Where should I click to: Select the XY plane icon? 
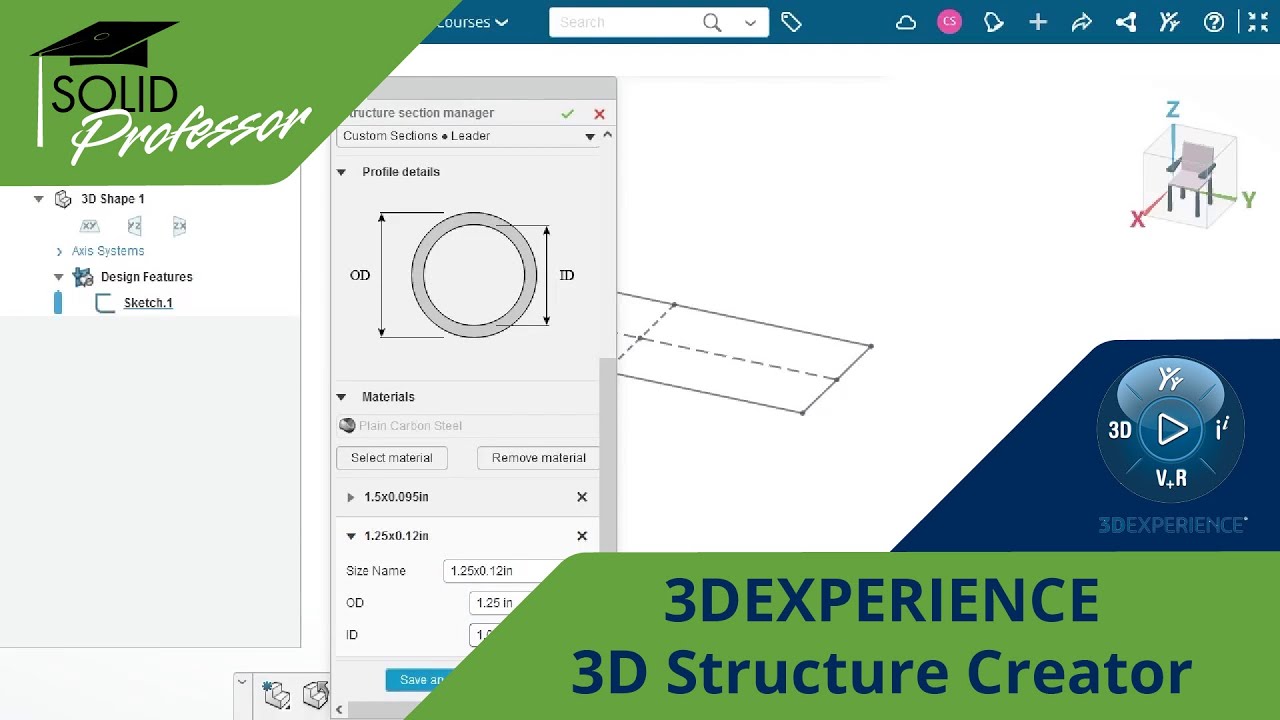pyautogui.click(x=90, y=226)
